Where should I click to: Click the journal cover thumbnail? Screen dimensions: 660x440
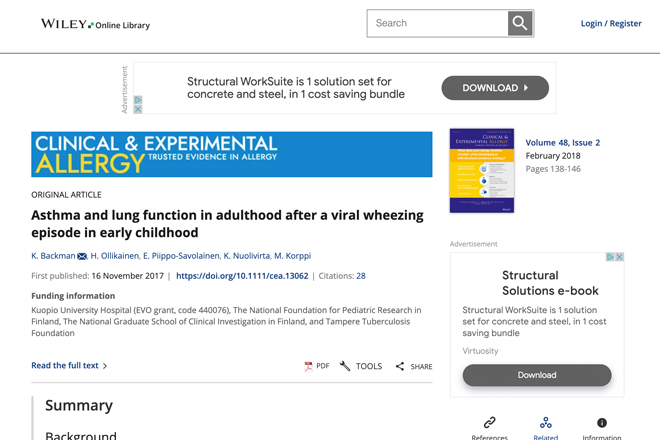click(x=482, y=171)
